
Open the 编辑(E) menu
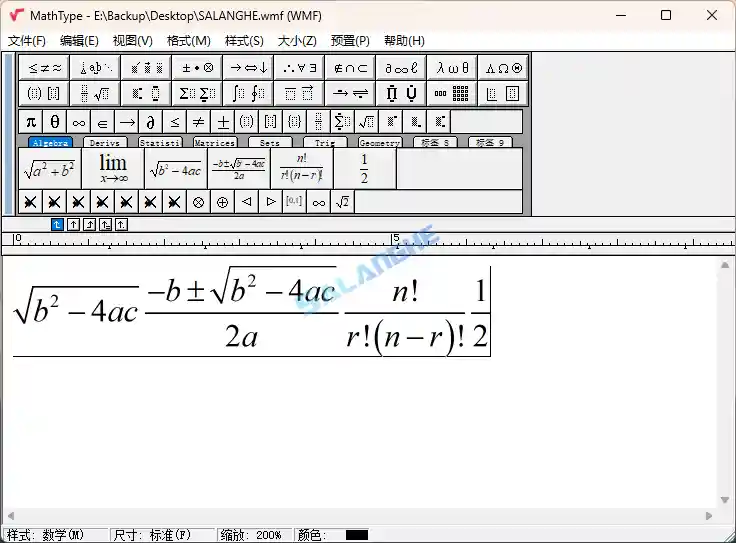[79, 41]
